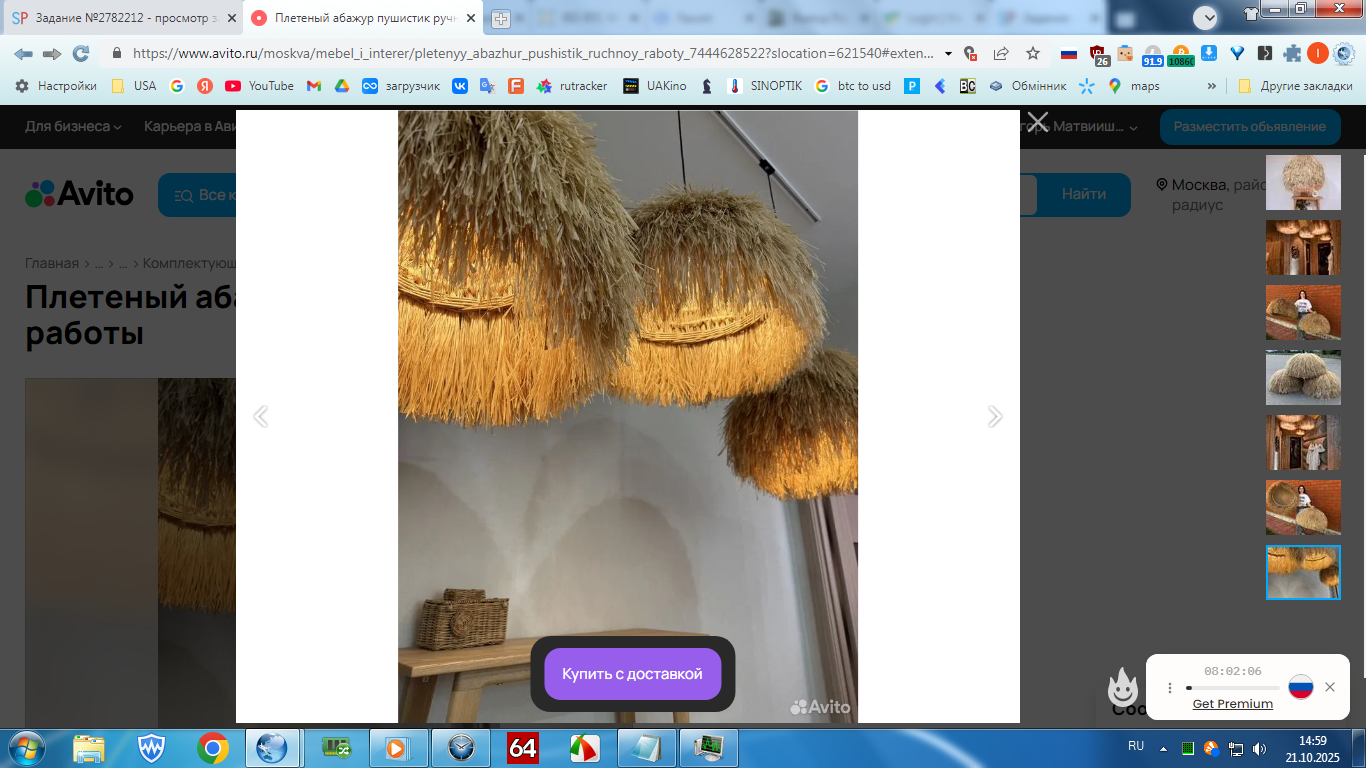Open the "btc to usd" bookmark
1366x768 pixels.
pos(853,86)
